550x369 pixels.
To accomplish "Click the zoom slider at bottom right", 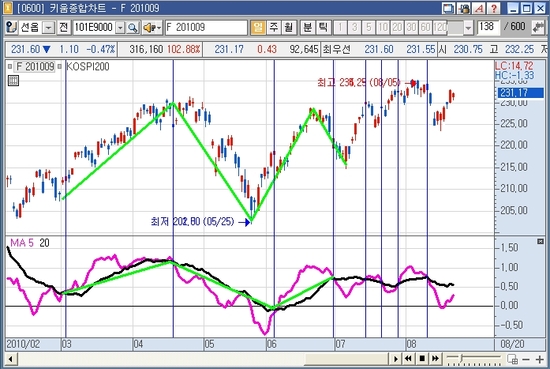I will [x=474, y=358].
